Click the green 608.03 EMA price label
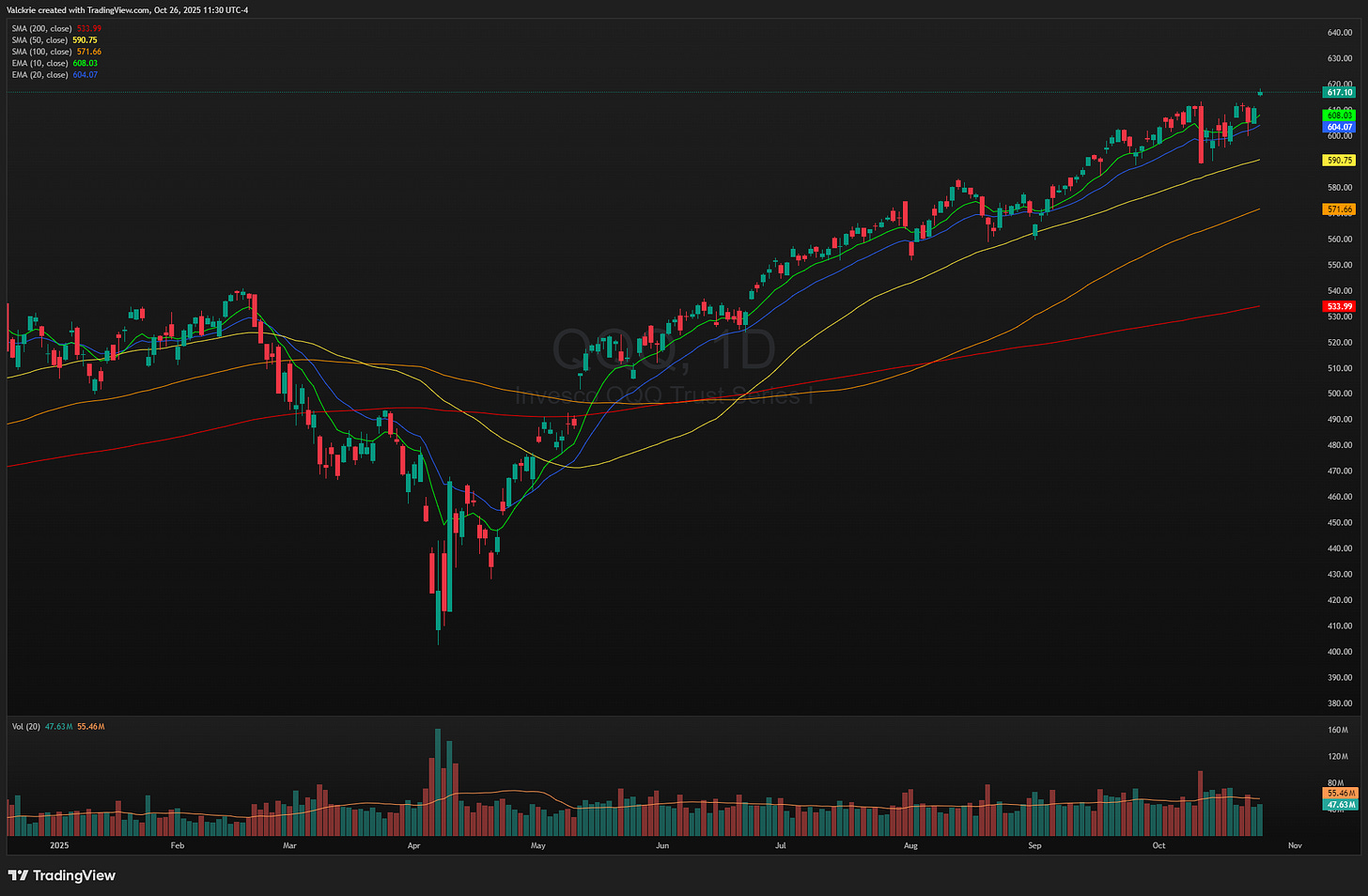 tap(1339, 116)
